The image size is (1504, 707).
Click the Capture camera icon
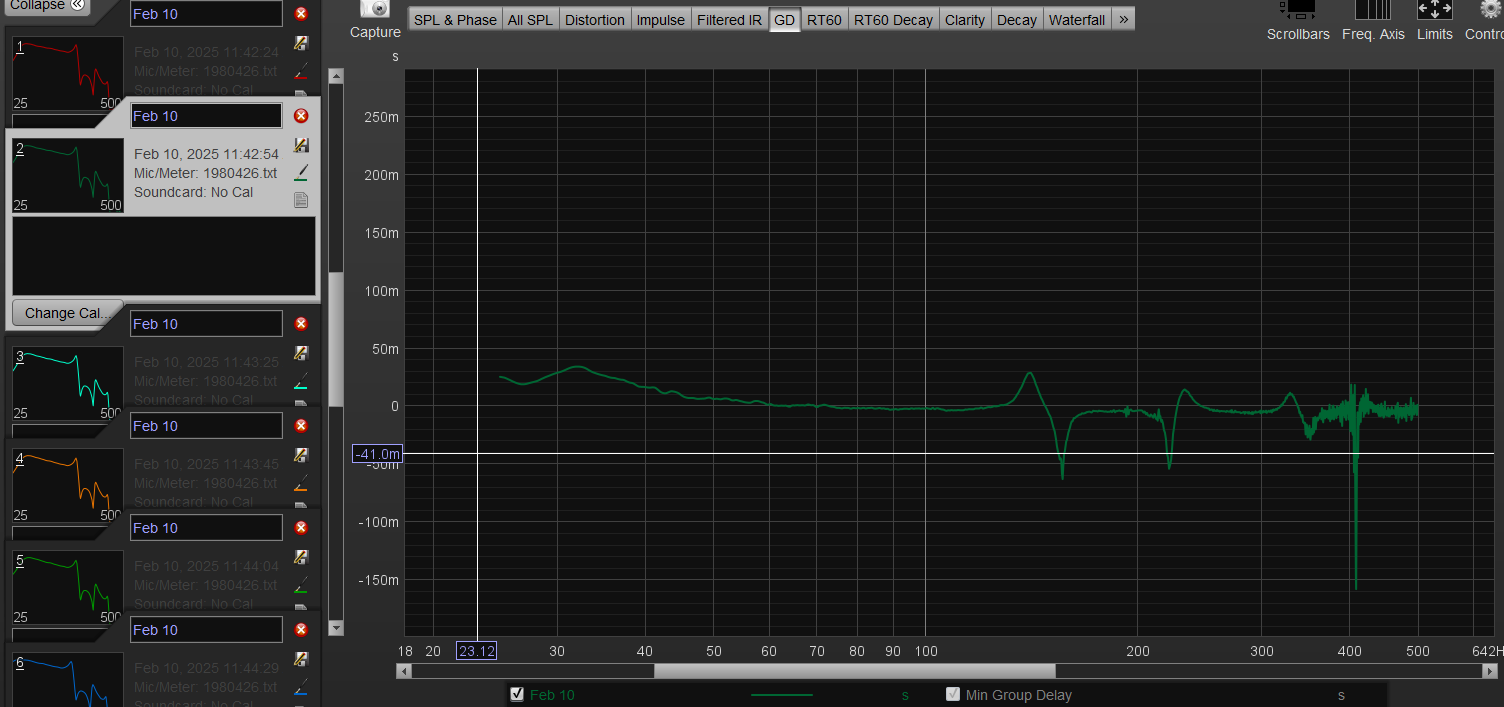click(x=375, y=8)
